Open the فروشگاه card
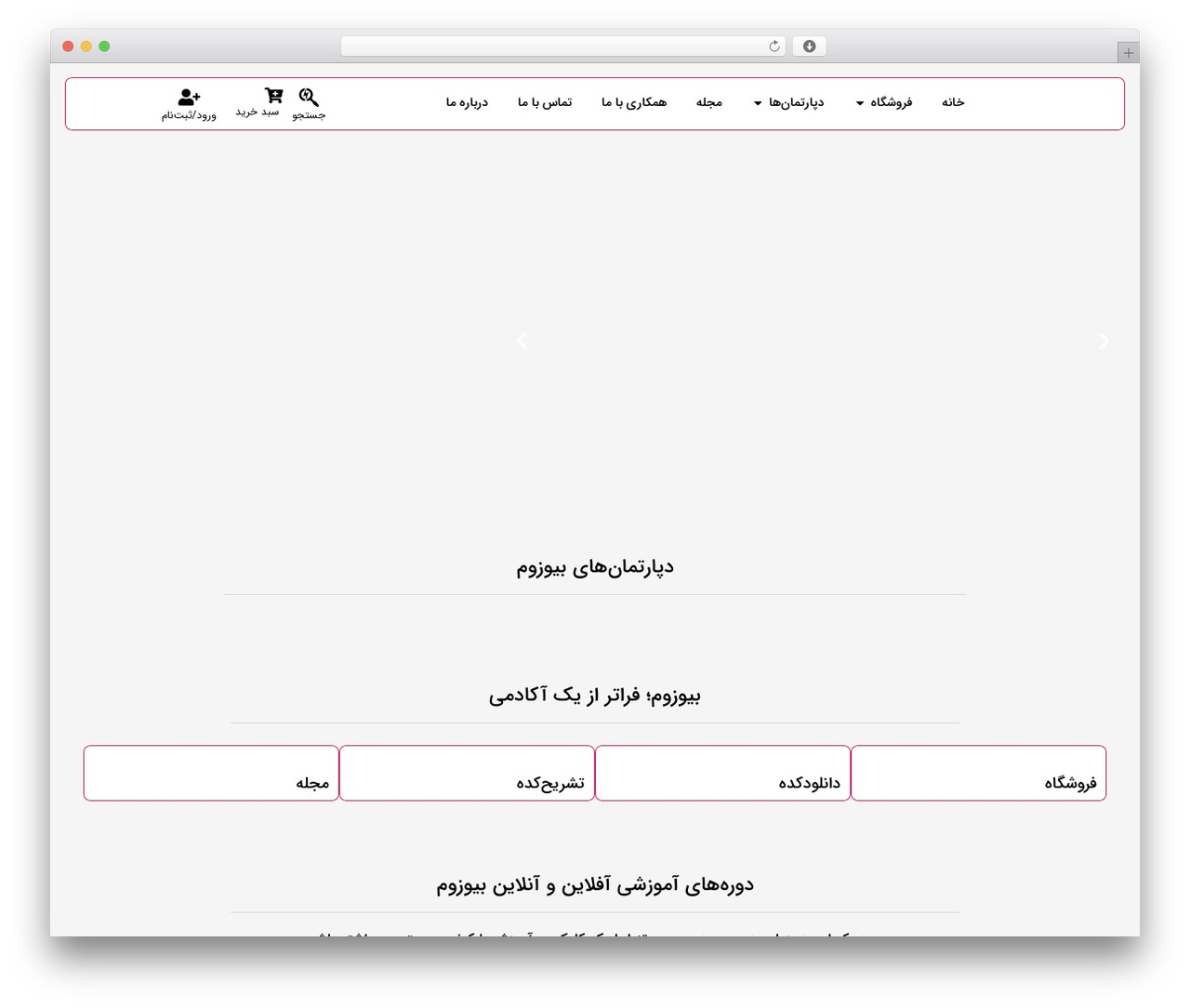 click(x=978, y=773)
